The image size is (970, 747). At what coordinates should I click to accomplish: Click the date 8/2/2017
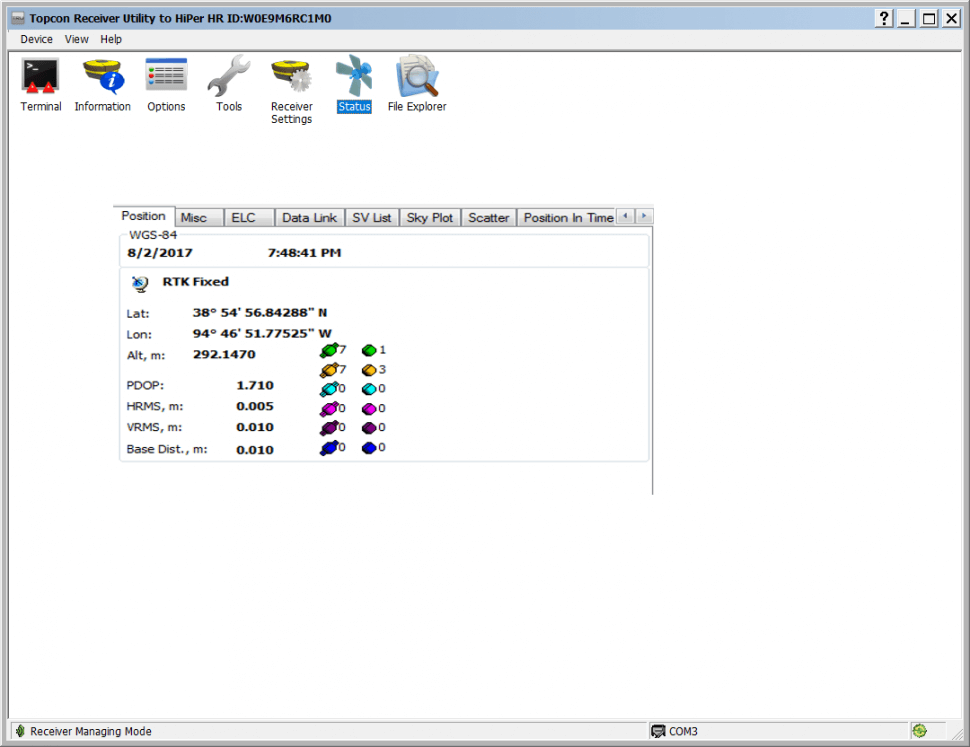click(x=160, y=253)
